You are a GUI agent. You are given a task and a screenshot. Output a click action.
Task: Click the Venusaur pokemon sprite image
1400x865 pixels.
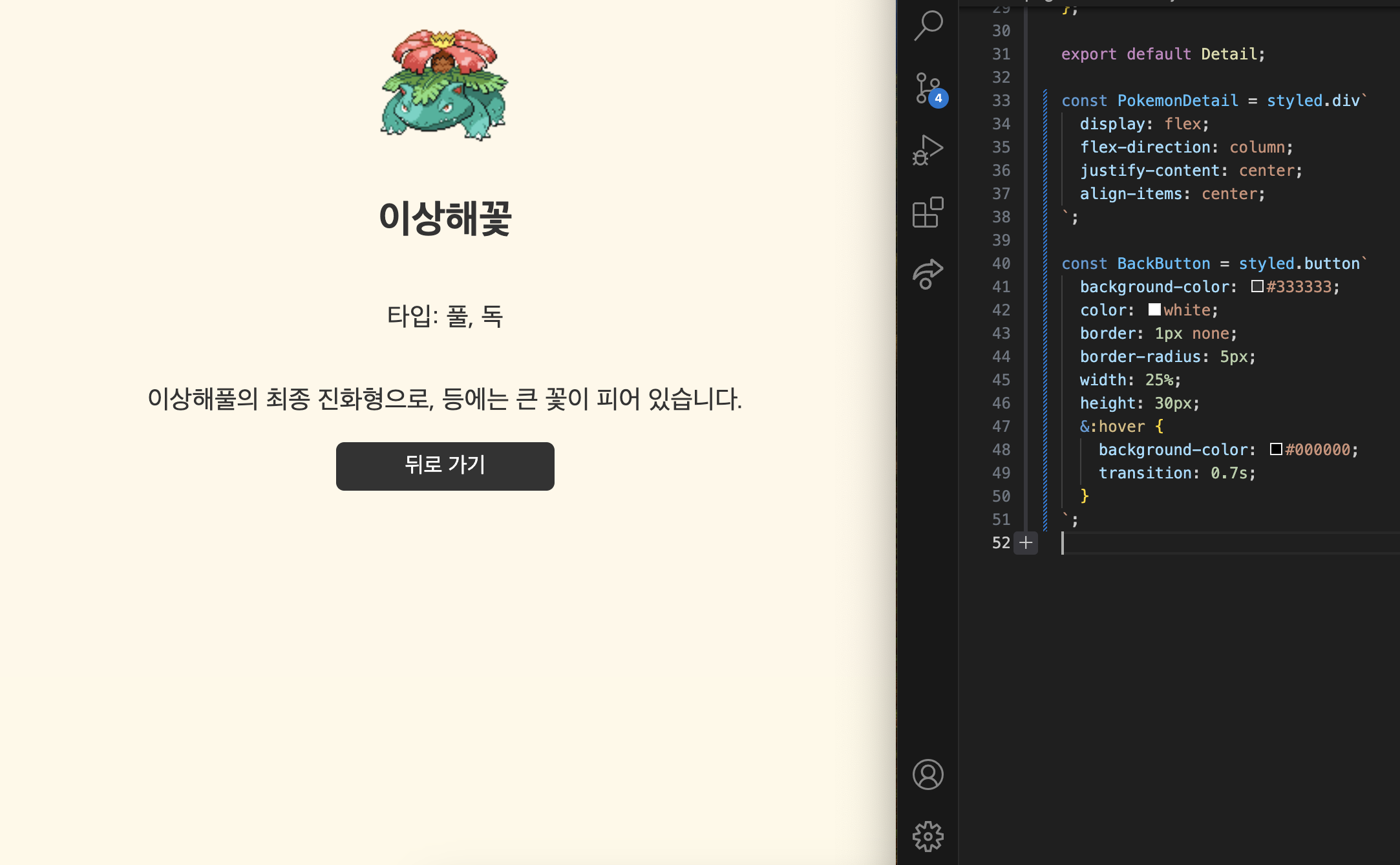pos(445,85)
